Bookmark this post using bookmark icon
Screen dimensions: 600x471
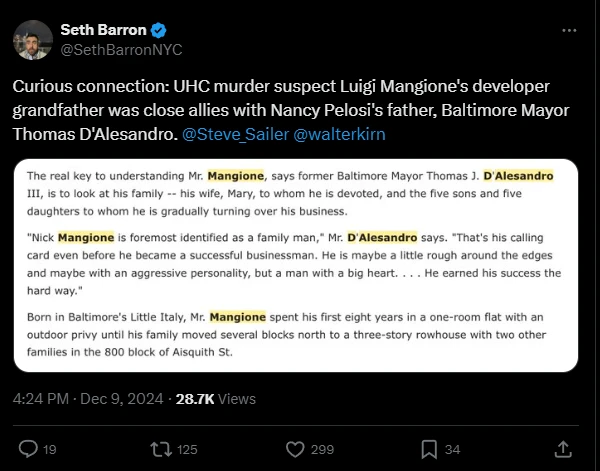(x=428, y=448)
